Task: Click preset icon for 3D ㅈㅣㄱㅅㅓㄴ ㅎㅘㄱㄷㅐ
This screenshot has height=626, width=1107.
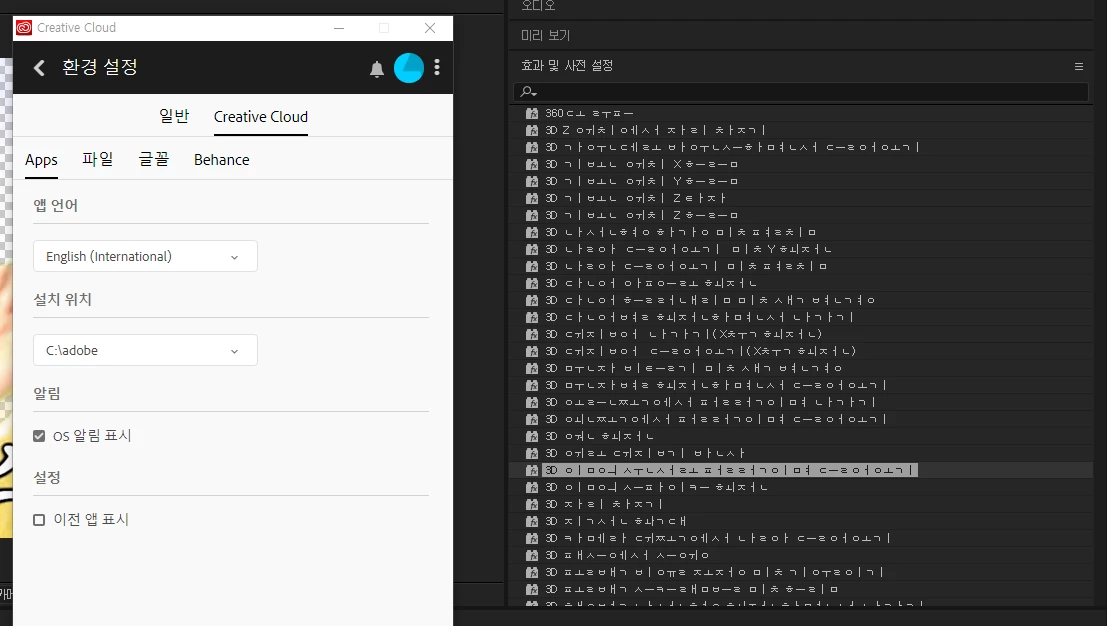Action: click(x=532, y=521)
